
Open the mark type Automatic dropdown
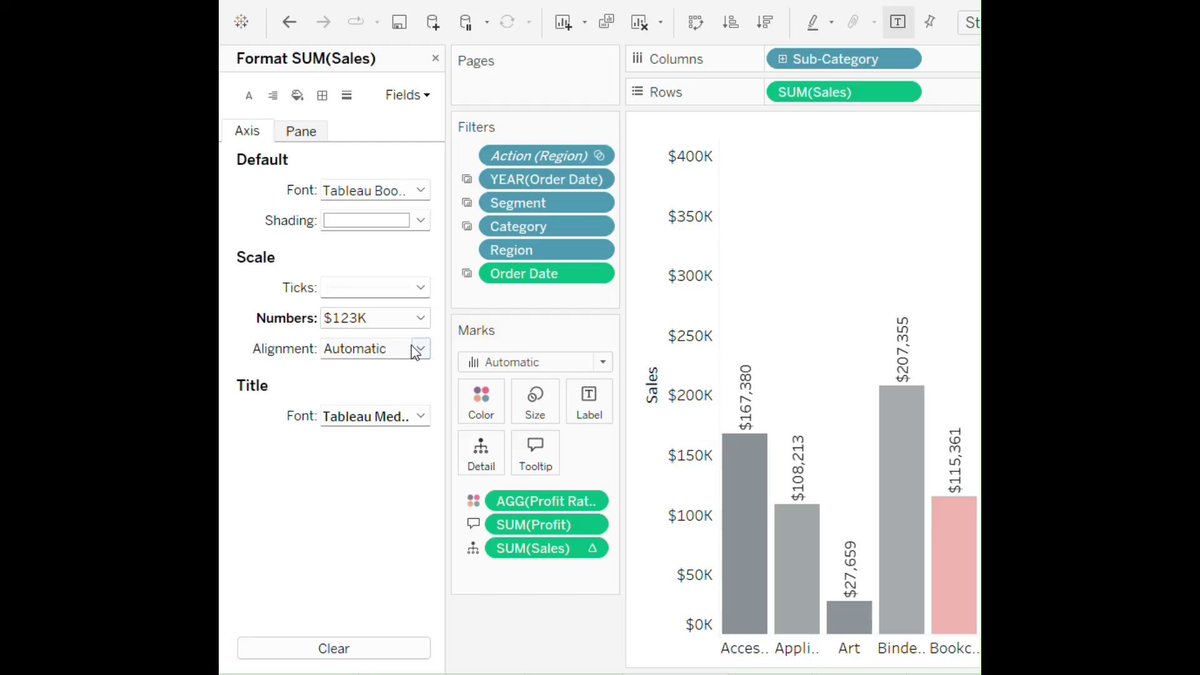click(x=535, y=362)
